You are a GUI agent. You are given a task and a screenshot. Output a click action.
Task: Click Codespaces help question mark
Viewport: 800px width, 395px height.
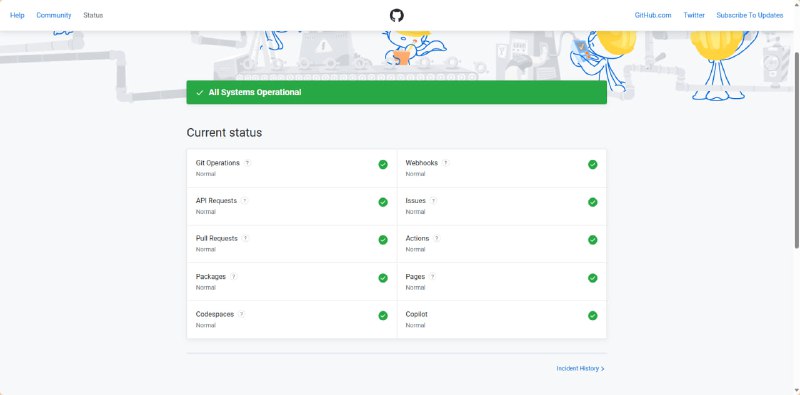click(x=241, y=314)
